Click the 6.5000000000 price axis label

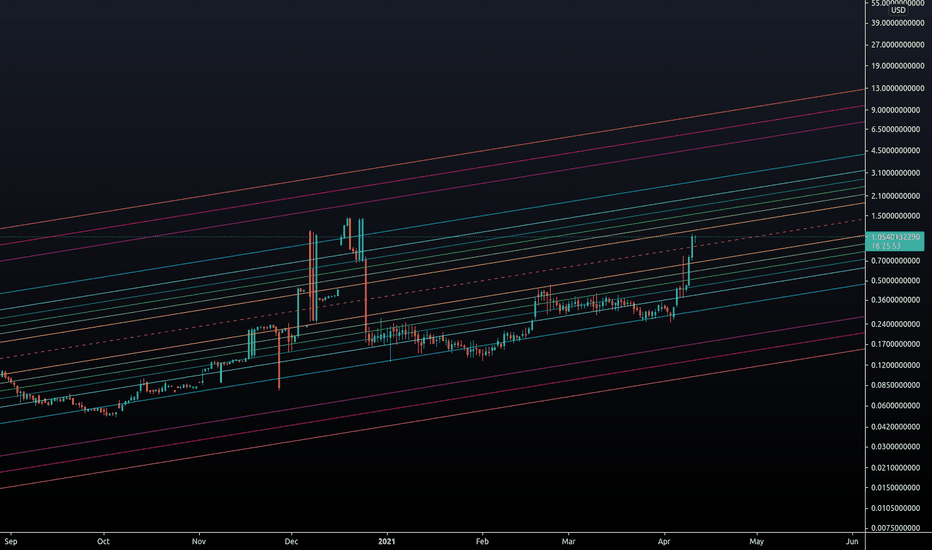click(896, 130)
